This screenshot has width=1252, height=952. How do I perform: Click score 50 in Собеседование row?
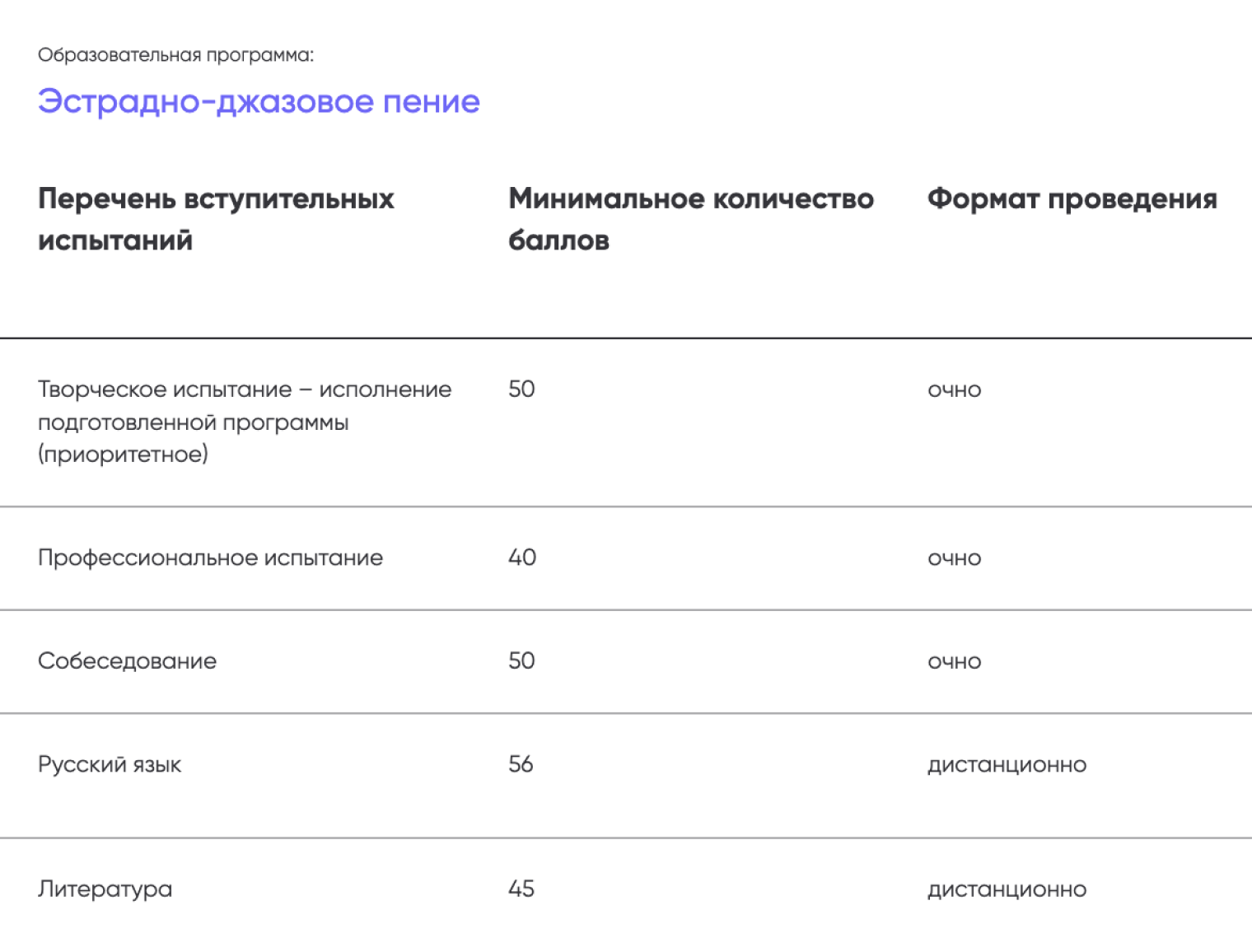tap(521, 660)
